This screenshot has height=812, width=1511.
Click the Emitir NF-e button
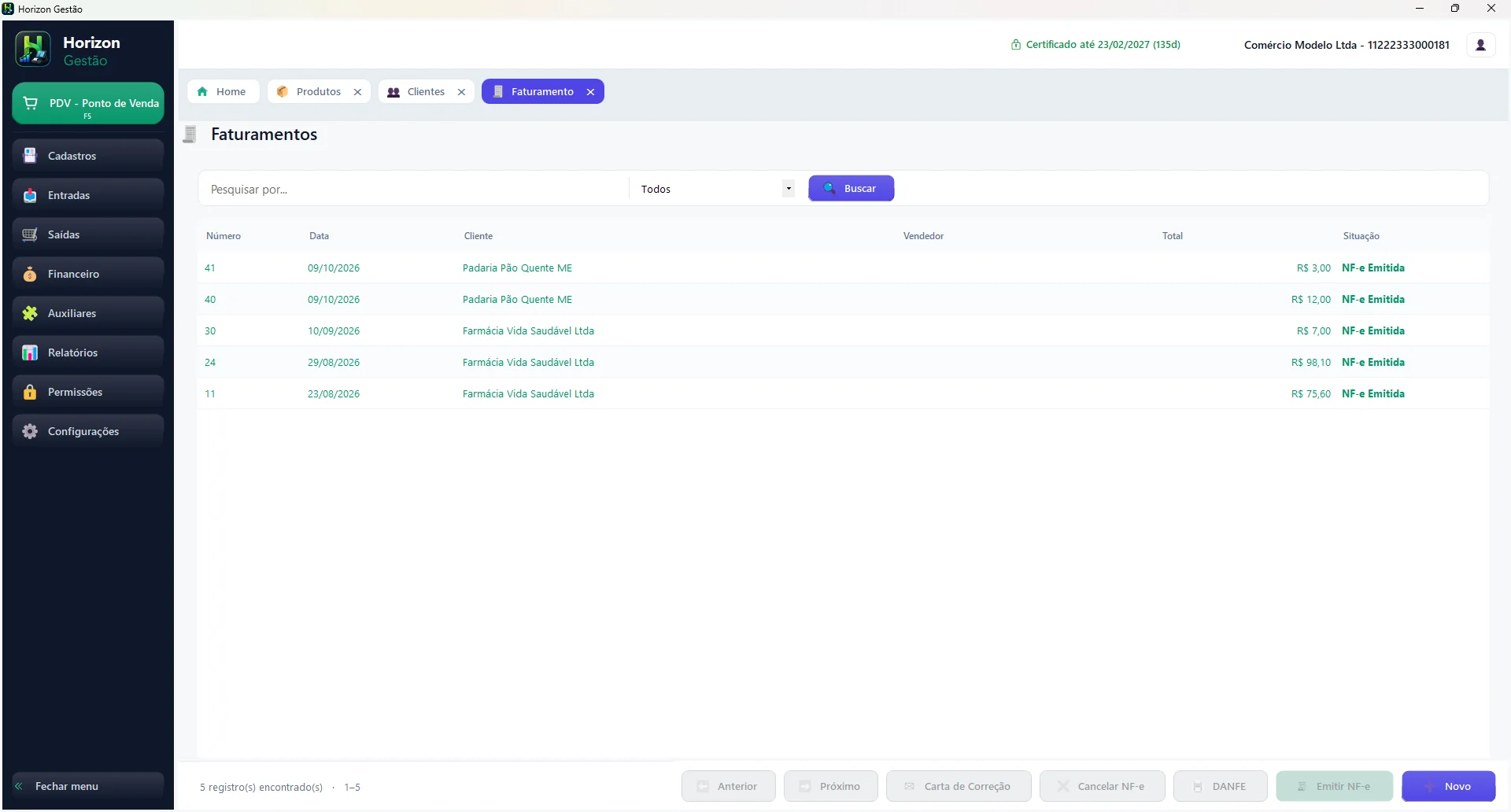coord(1335,786)
